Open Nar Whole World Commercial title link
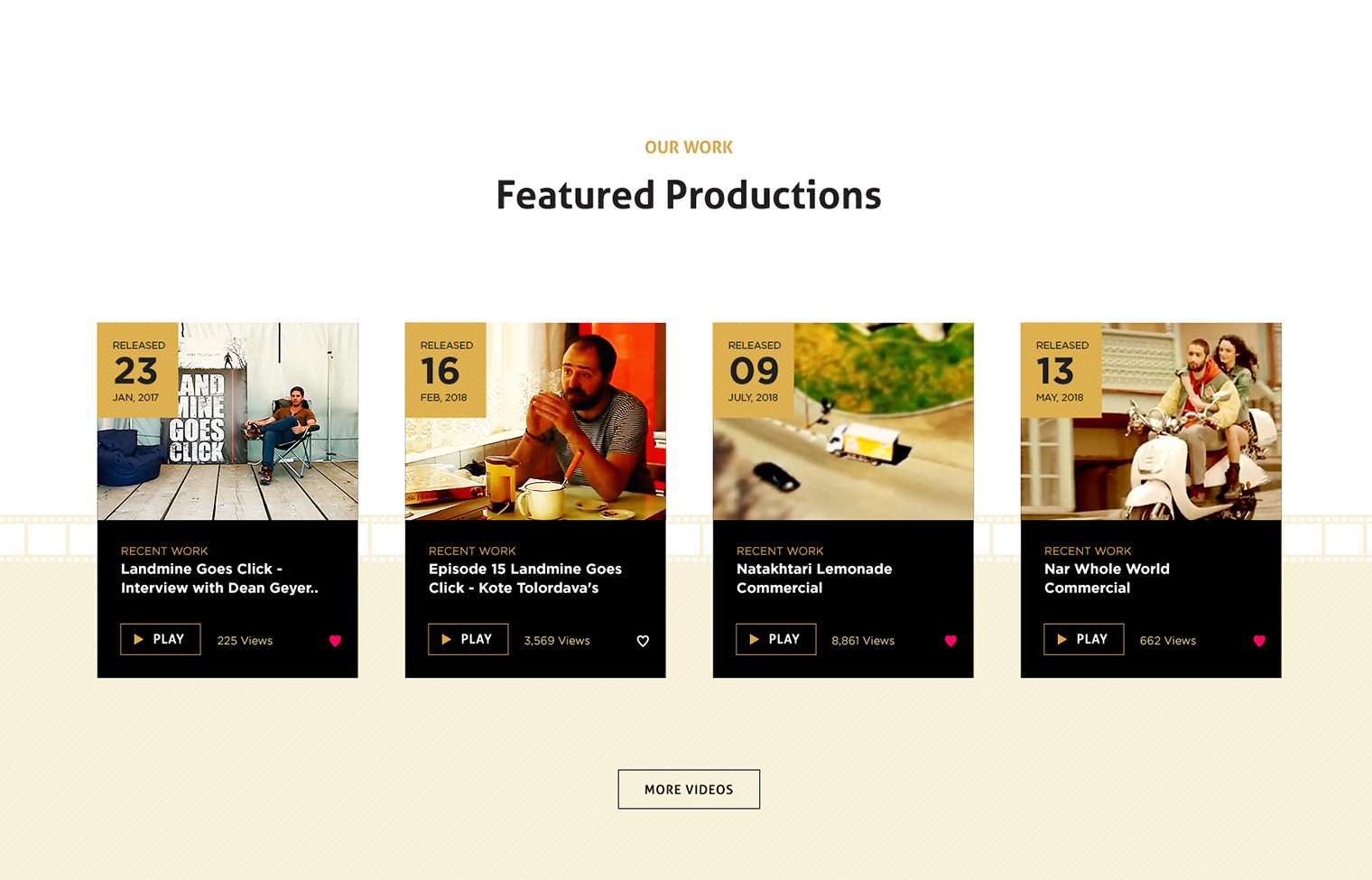Screen dimensions: 1372x880 [1106, 579]
